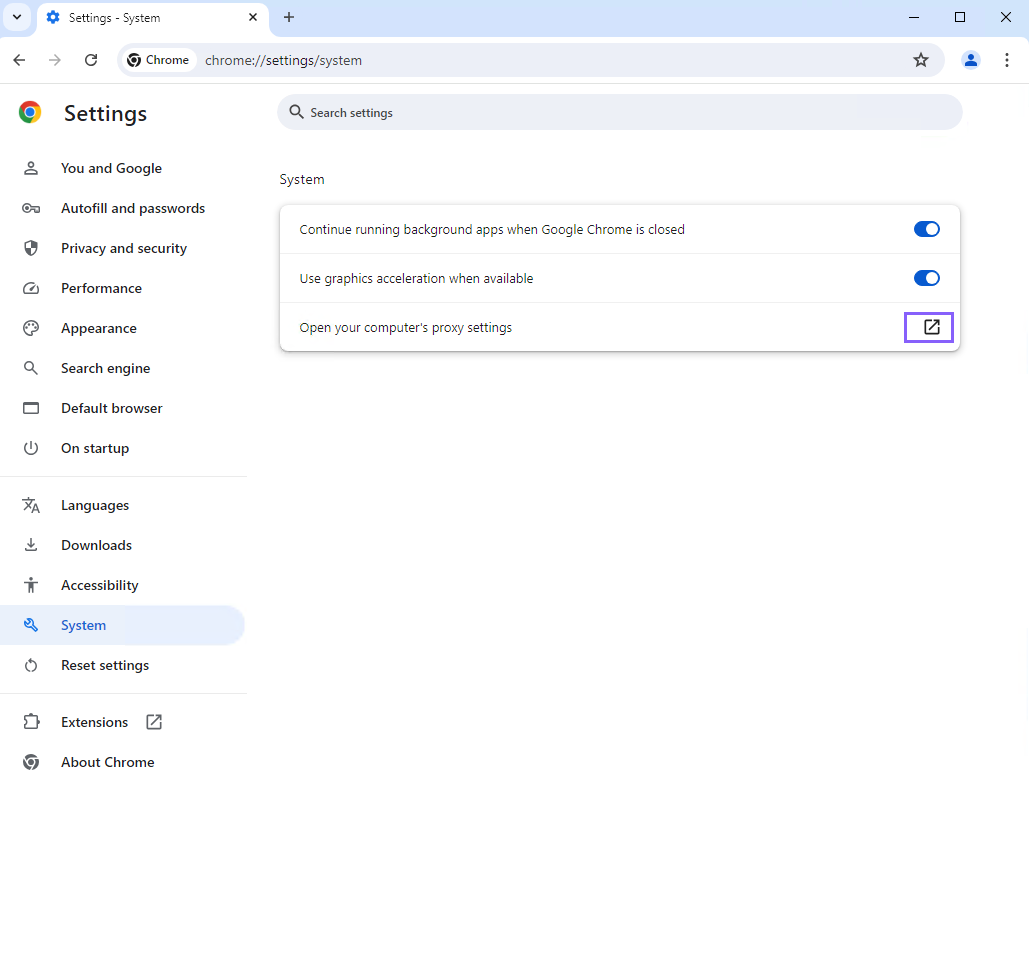Click the Downloads arrow icon
The width and height of the screenshot is (1029, 968).
[31, 545]
